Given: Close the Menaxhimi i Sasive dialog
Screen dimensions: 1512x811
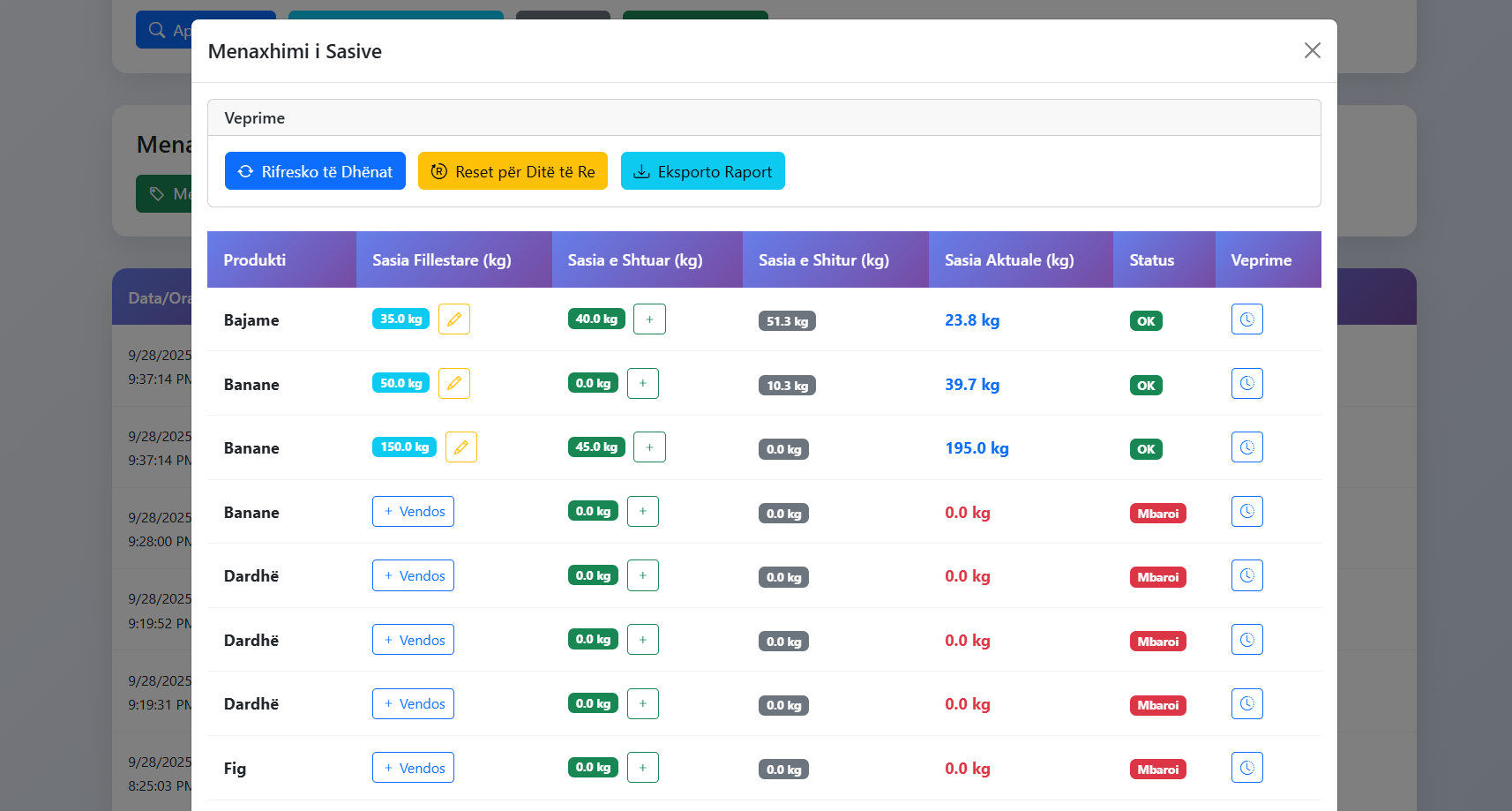Looking at the screenshot, I should 1312,50.
